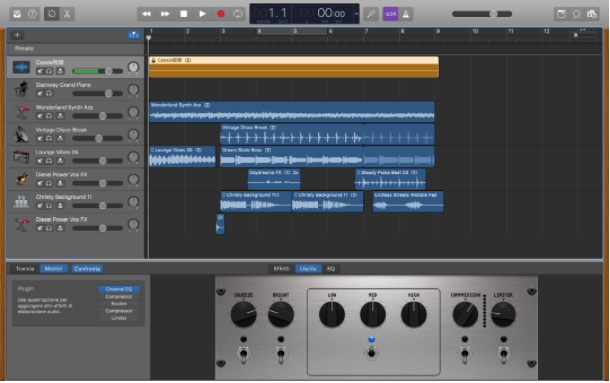Solo the Vintage Disco Break track
Image resolution: width=610 pixels, height=383 pixels.
pyautogui.click(x=49, y=139)
